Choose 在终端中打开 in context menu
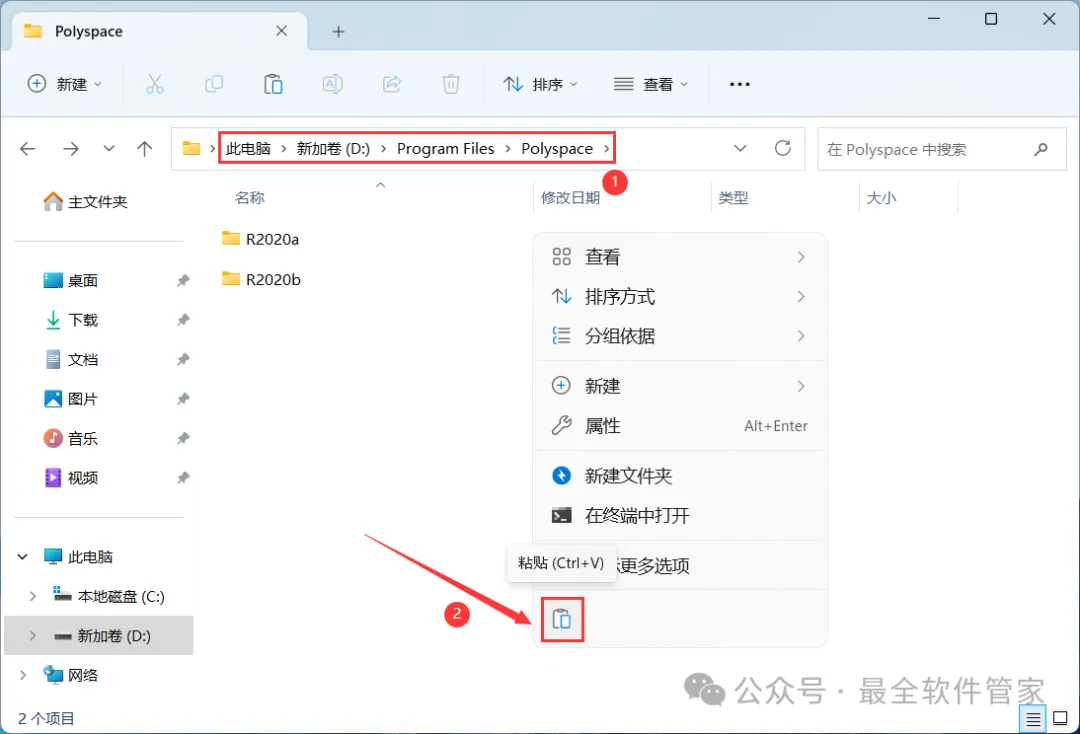The height and width of the screenshot is (734, 1080). click(680, 516)
